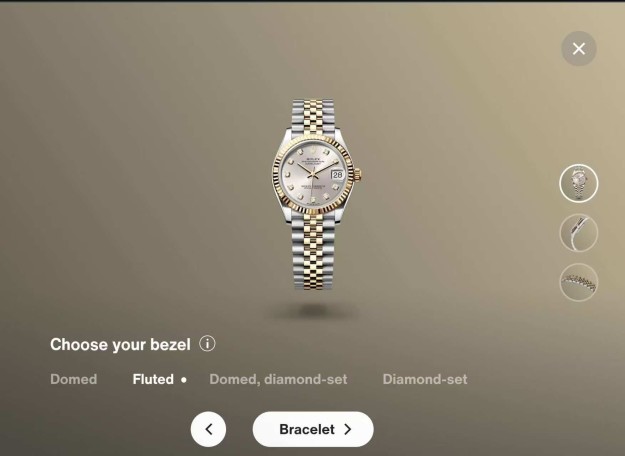This screenshot has width=625, height=456.
Task: Click the gold winding crown
Action: tap(358, 174)
